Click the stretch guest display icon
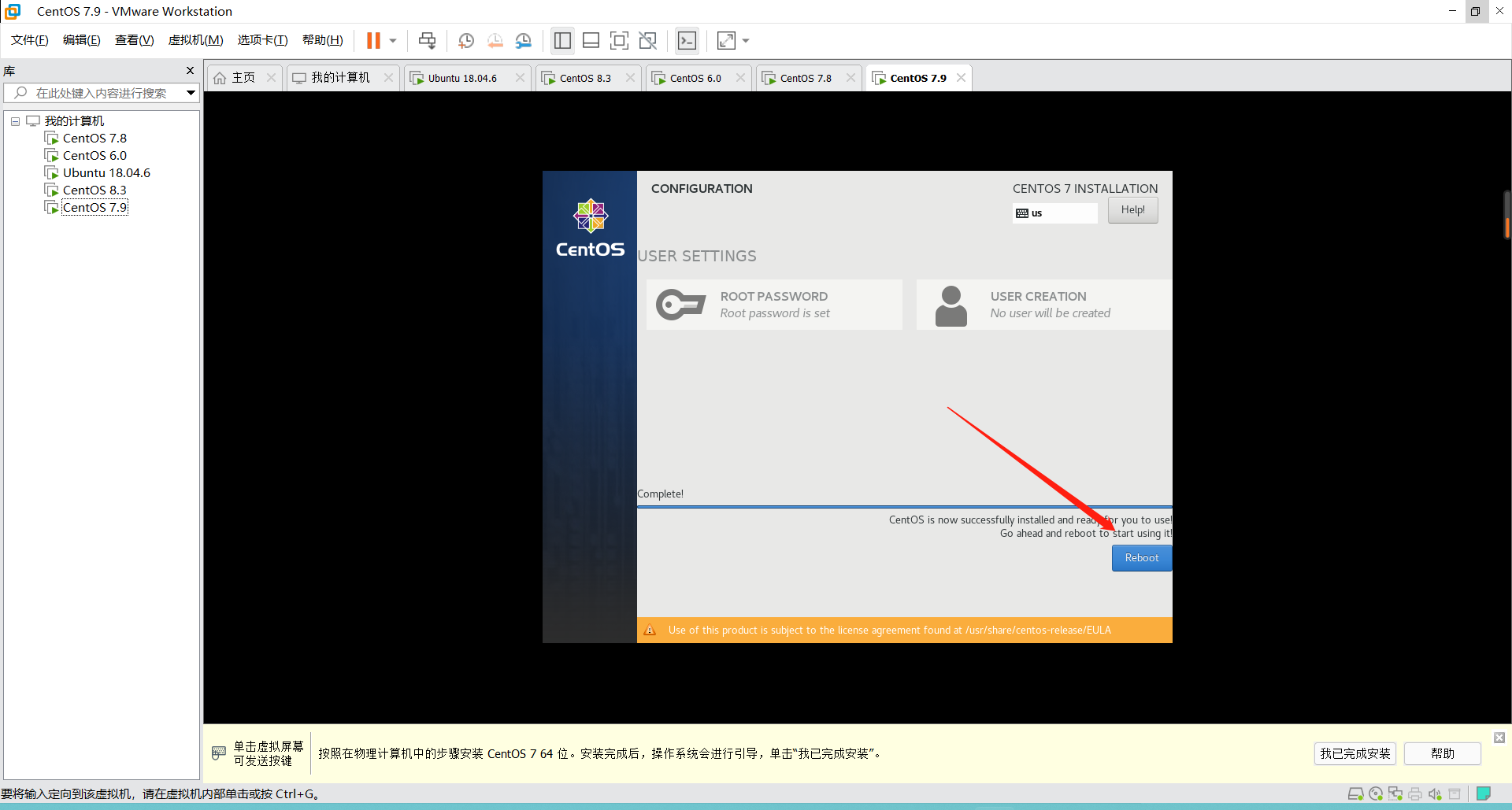 tap(726, 40)
